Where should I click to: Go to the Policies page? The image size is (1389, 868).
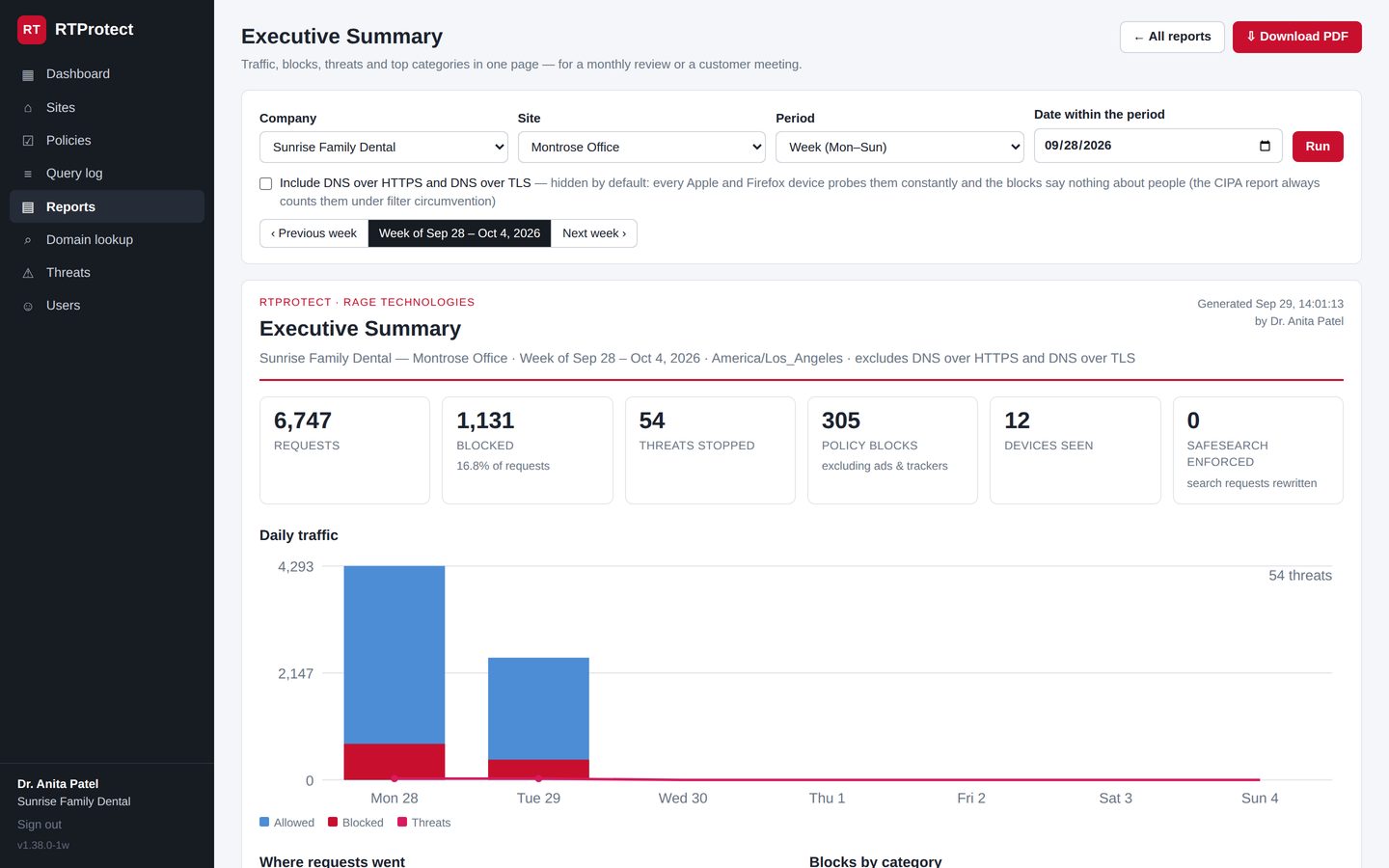[107, 141]
